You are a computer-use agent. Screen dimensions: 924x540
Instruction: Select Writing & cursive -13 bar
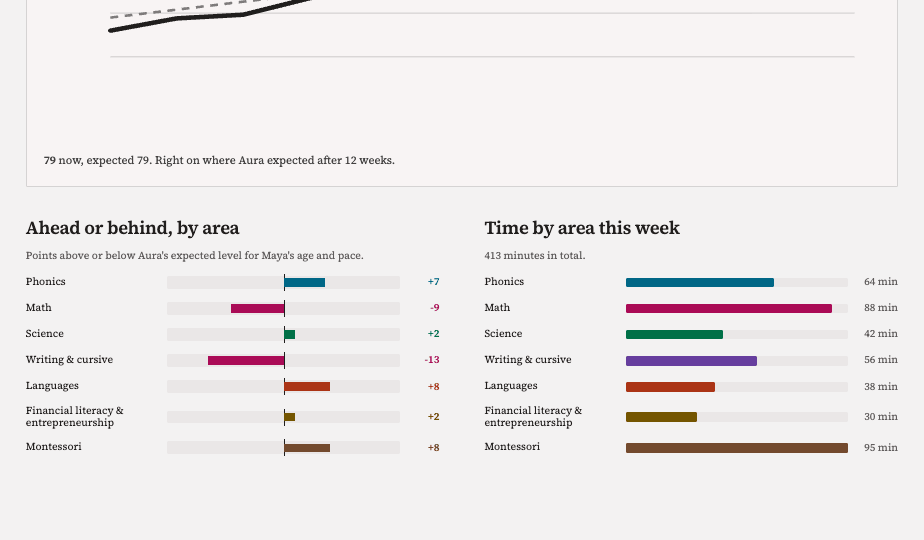click(246, 360)
